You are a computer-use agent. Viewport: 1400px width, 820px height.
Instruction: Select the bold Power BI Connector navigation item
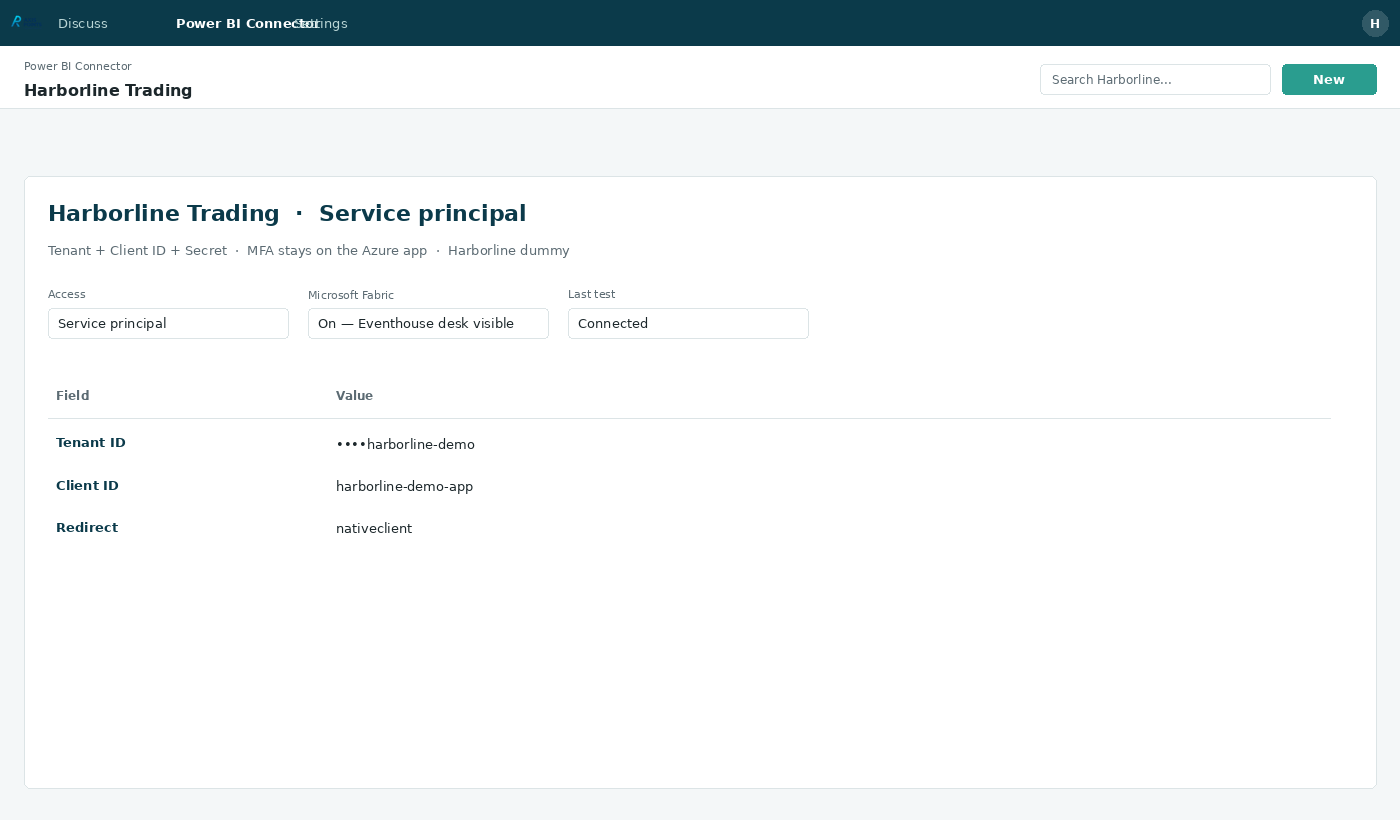coord(247,23)
